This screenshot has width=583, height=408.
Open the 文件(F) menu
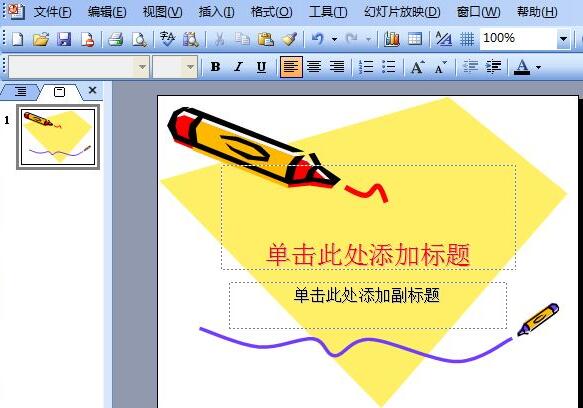52,12
